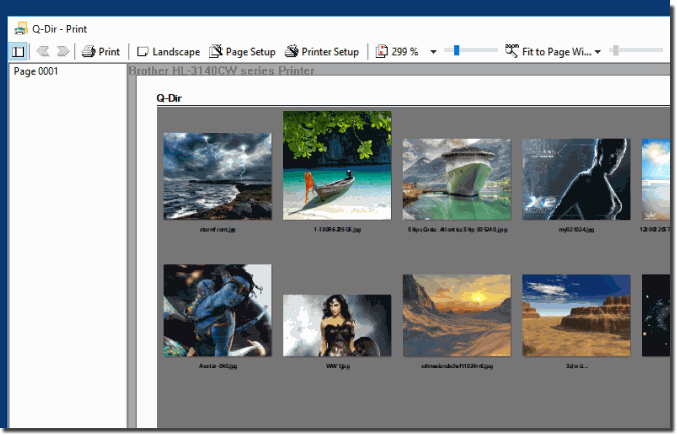The image size is (677, 435).
Task: Click the printer icon beside Print
Action: (89, 51)
